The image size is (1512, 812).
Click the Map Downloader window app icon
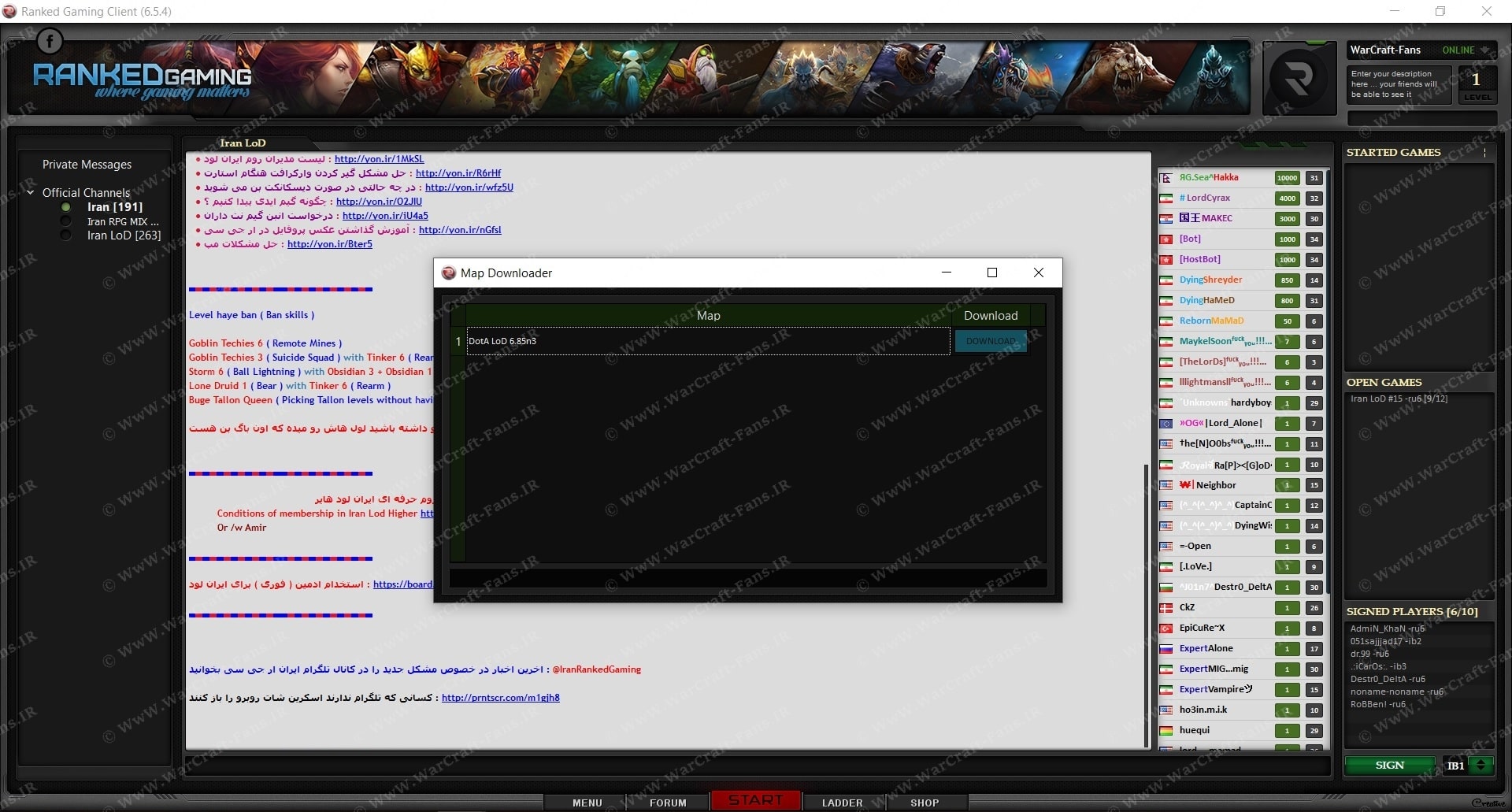(449, 273)
